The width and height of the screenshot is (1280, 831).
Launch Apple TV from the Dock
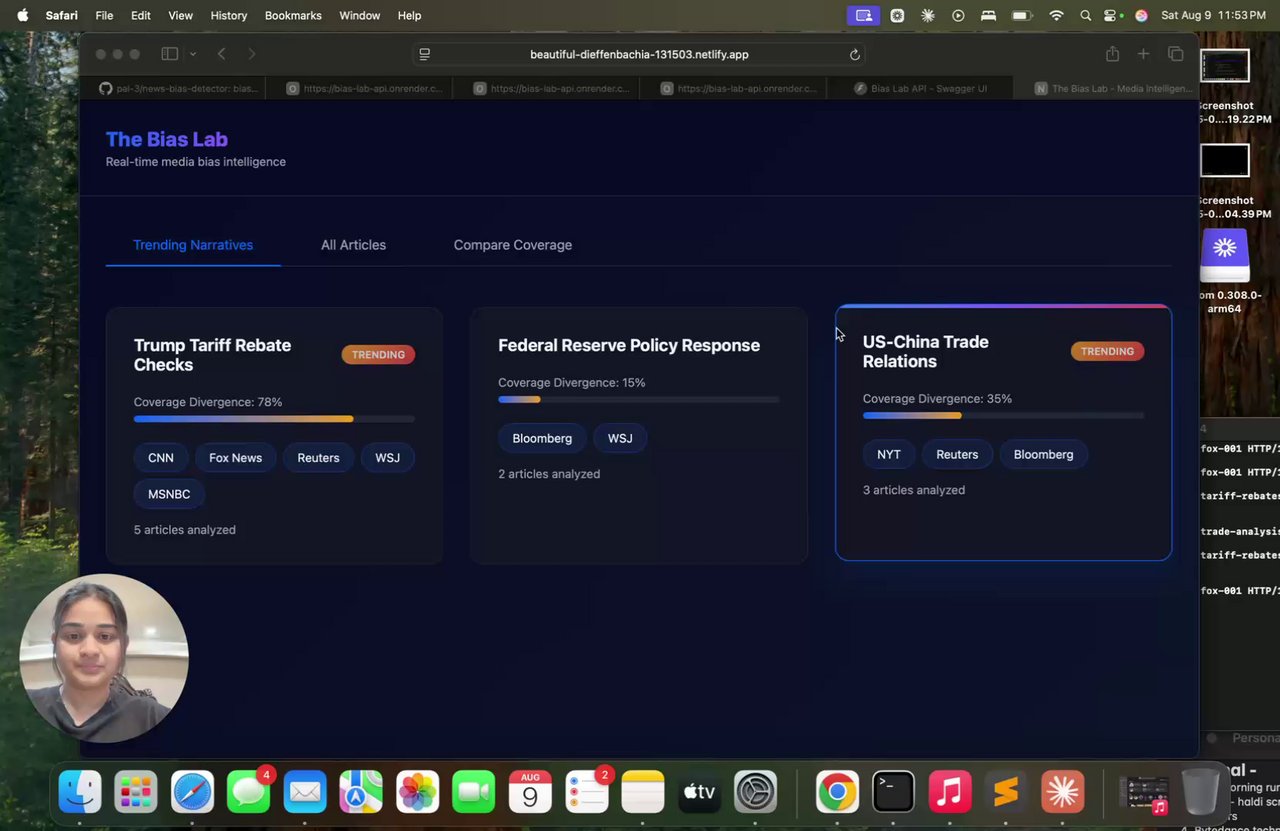pyautogui.click(x=699, y=792)
